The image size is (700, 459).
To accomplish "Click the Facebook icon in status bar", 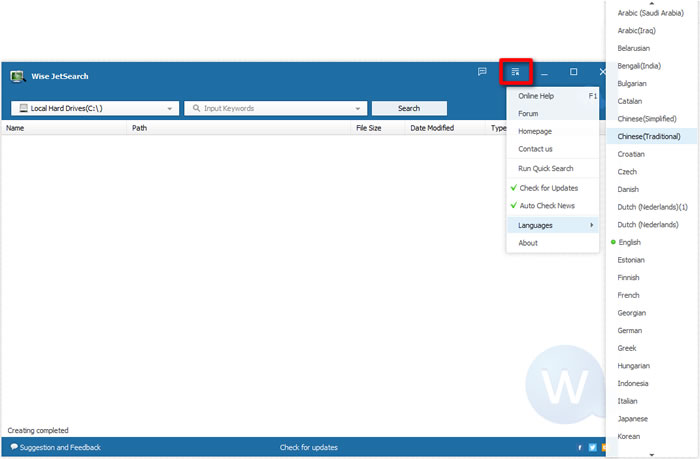I will click(x=580, y=447).
